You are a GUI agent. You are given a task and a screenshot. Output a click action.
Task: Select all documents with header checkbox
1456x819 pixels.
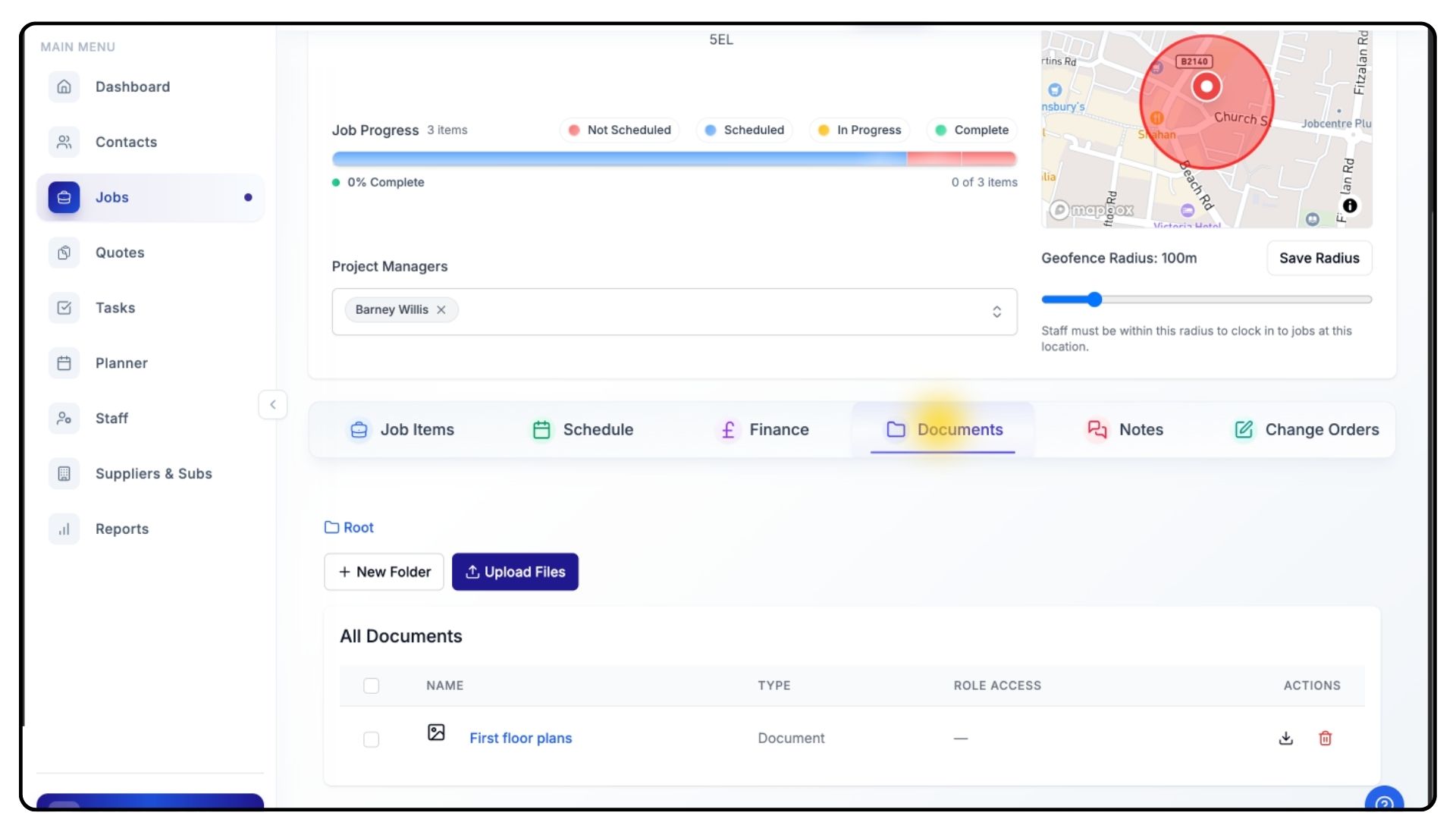tap(371, 686)
